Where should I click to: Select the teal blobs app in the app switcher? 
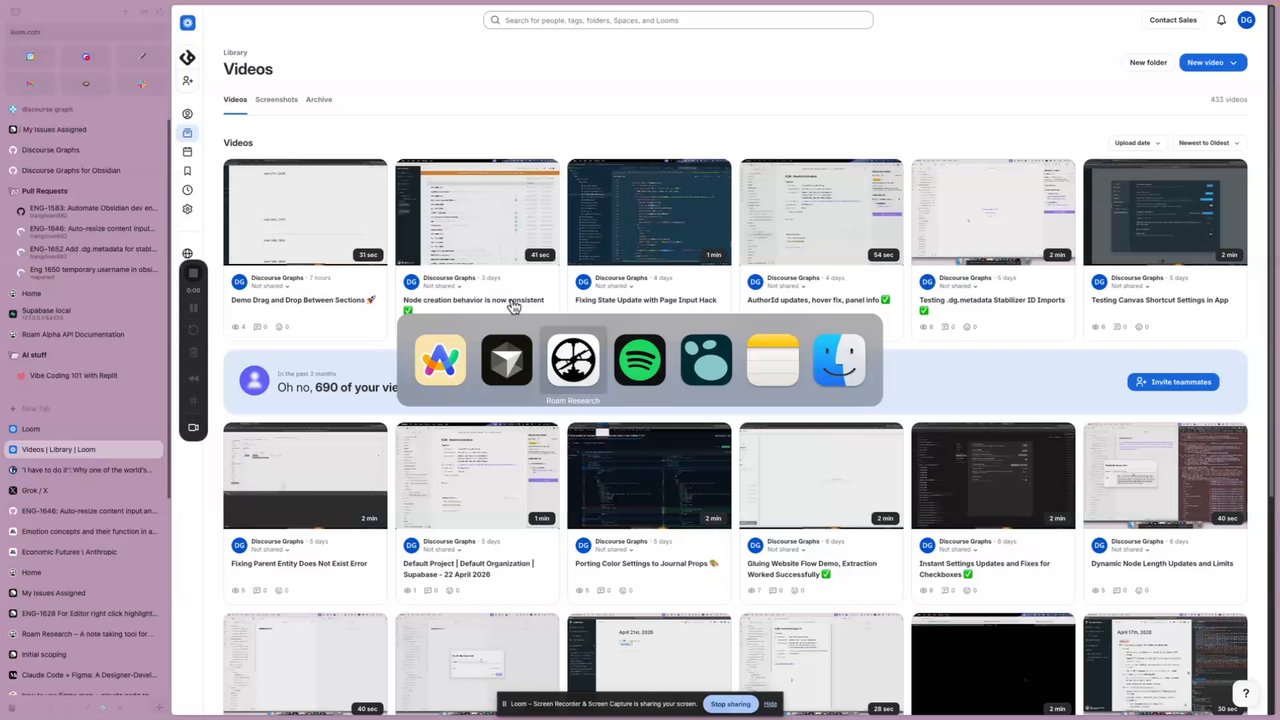706,360
